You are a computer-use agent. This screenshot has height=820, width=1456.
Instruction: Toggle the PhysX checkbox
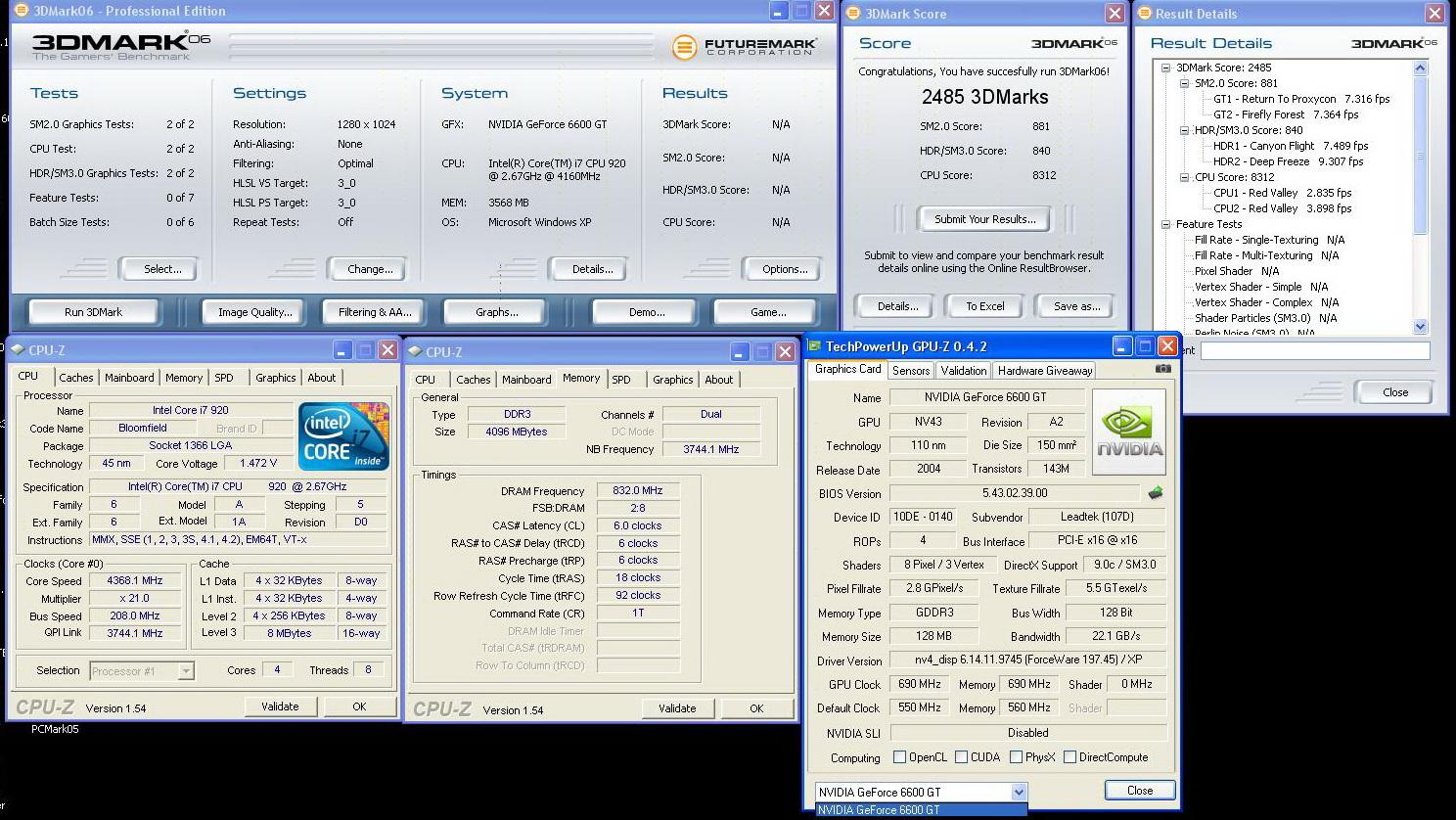(x=1016, y=757)
